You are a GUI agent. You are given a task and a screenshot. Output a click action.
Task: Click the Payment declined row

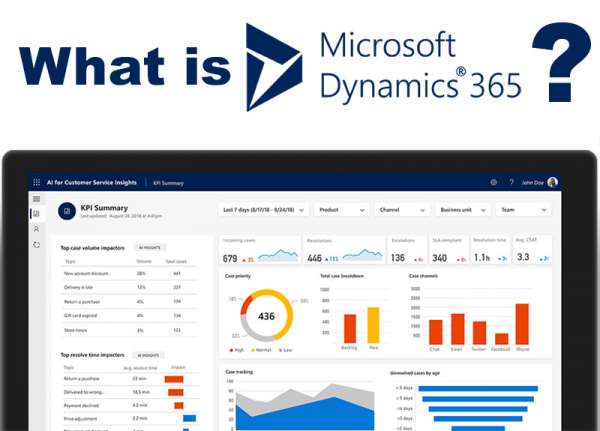click(130, 405)
